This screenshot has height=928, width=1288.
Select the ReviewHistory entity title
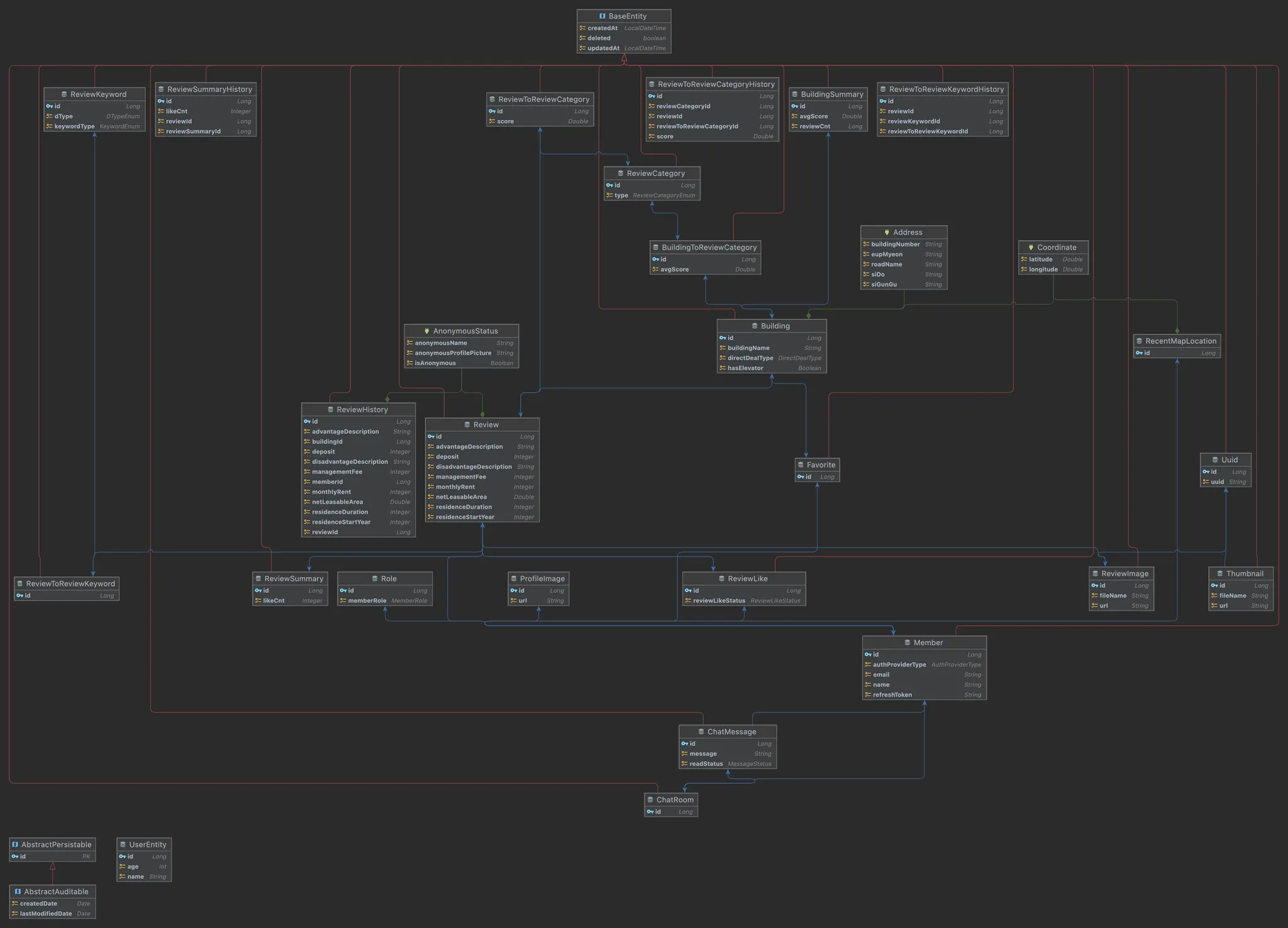[x=362, y=410]
